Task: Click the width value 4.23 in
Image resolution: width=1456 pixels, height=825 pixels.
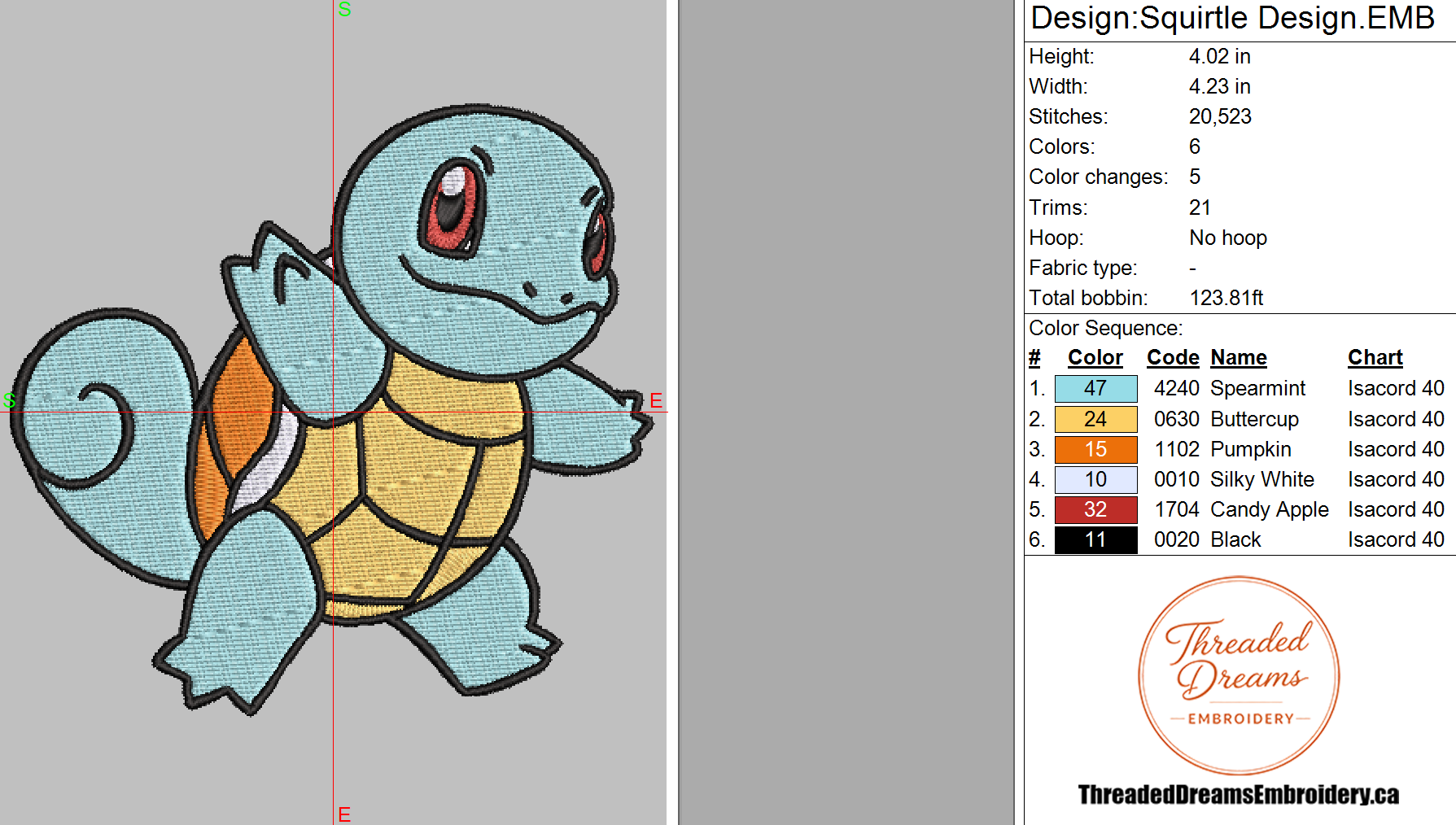Action: pyautogui.click(x=1219, y=86)
